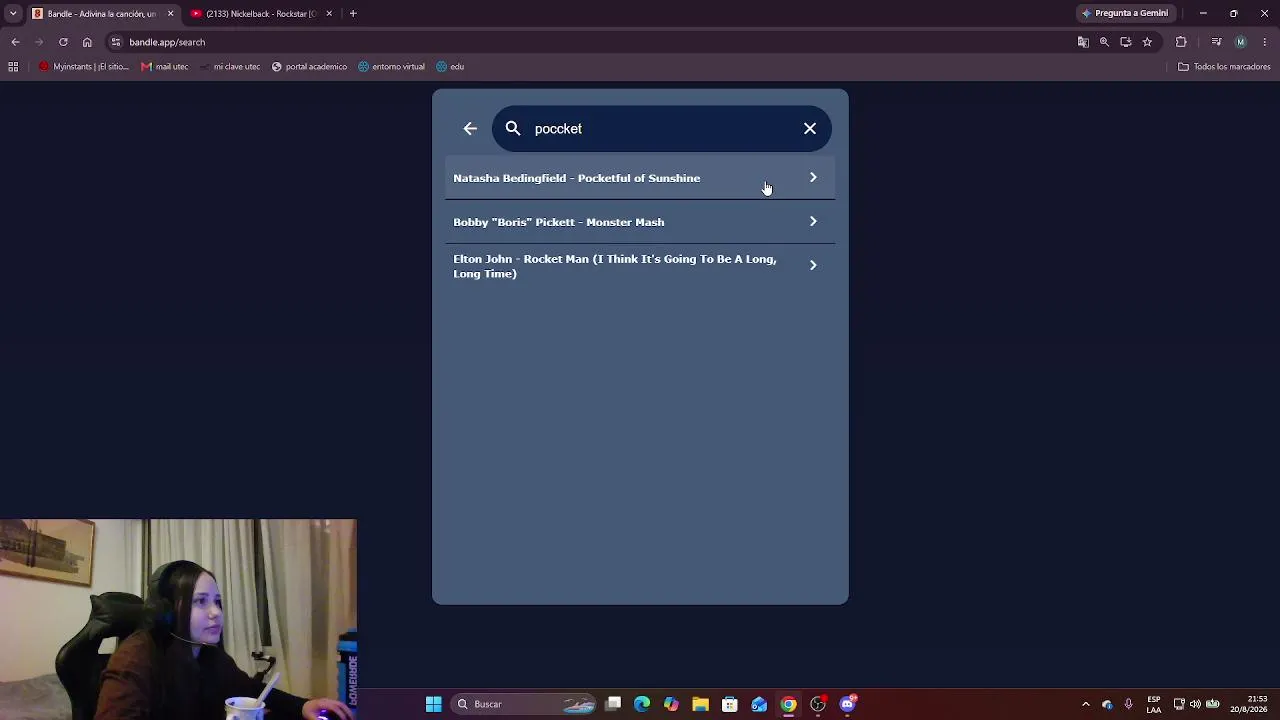The height and width of the screenshot is (720, 1280).
Task: Reload the current page
Action: click(x=63, y=42)
